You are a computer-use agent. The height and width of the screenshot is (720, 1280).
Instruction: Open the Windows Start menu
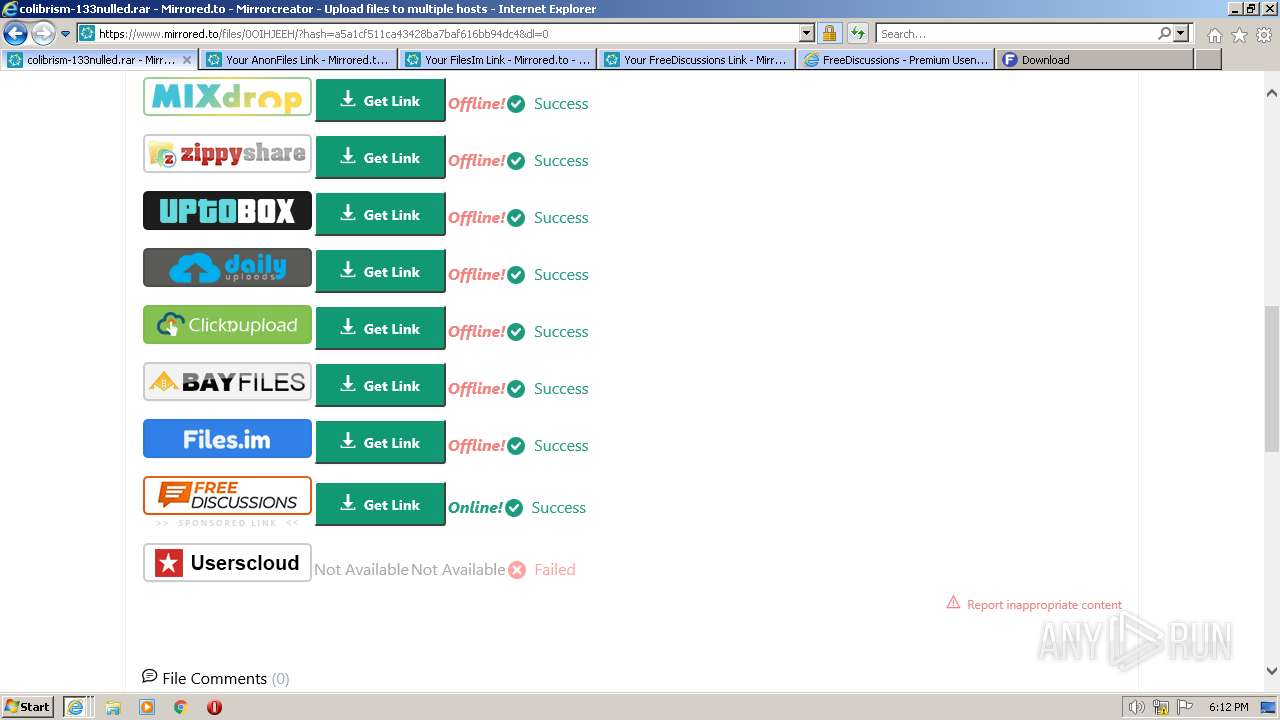[x=28, y=706]
